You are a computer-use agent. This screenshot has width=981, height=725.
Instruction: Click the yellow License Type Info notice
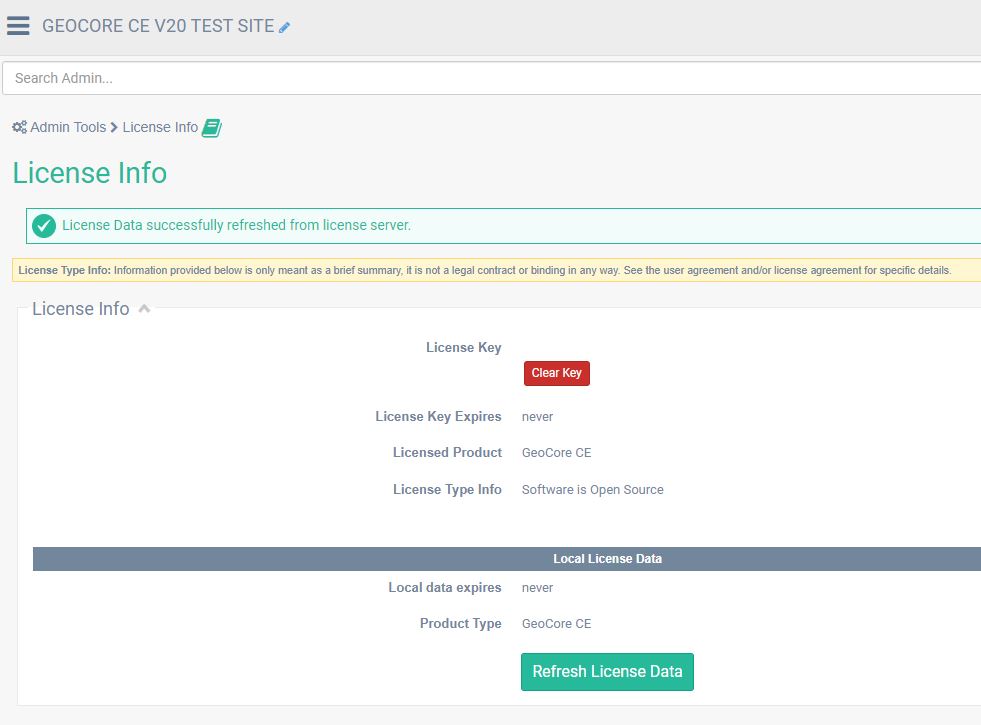tap(497, 270)
